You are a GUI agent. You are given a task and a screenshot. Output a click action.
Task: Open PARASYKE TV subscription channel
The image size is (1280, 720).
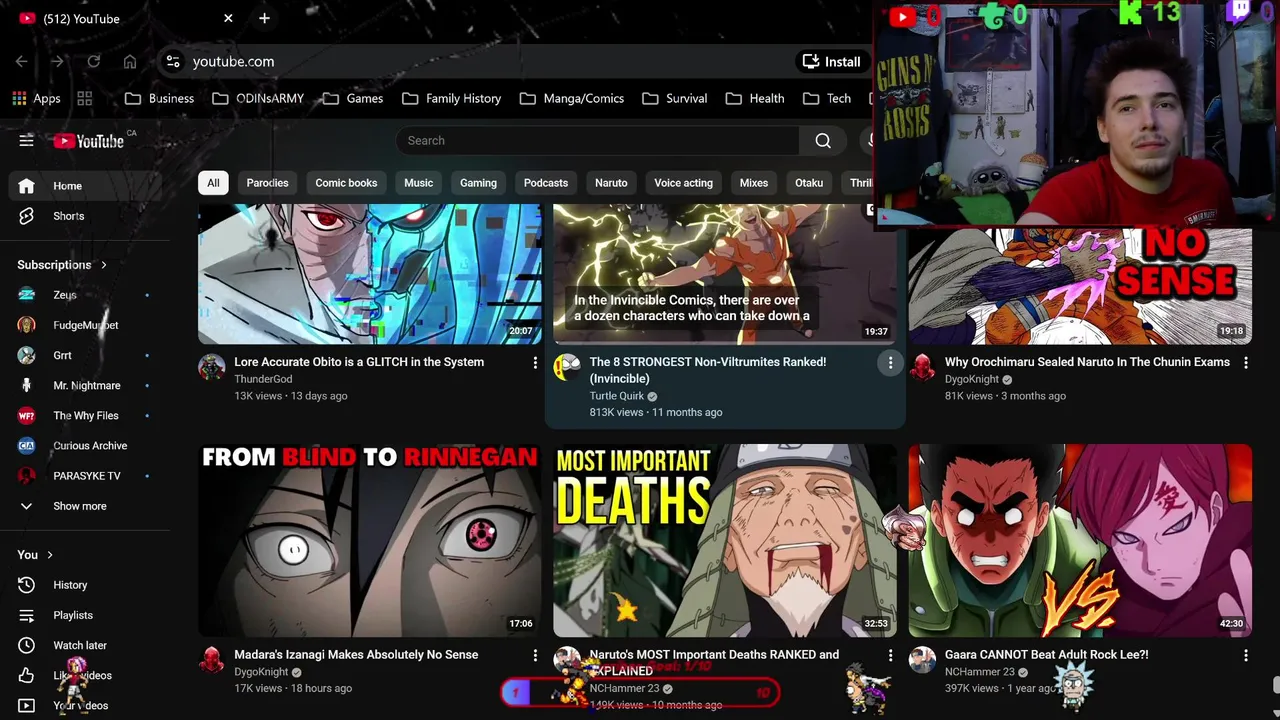tap(85, 476)
